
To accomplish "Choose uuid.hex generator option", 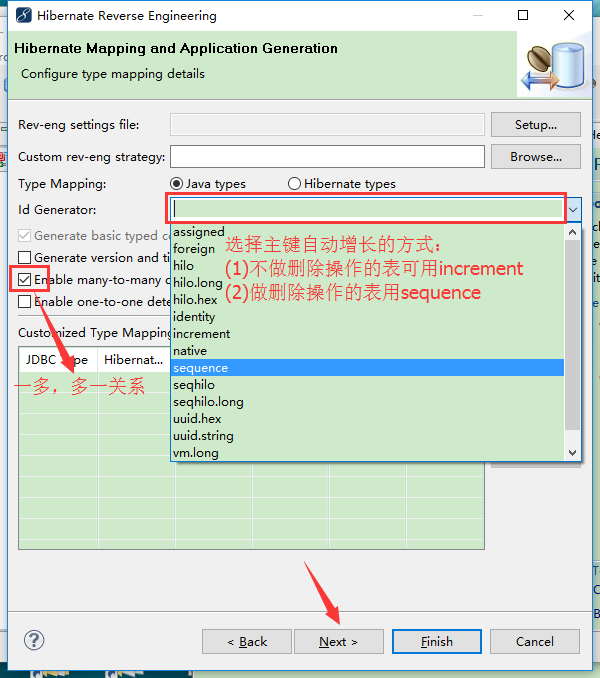I will pos(367,419).
